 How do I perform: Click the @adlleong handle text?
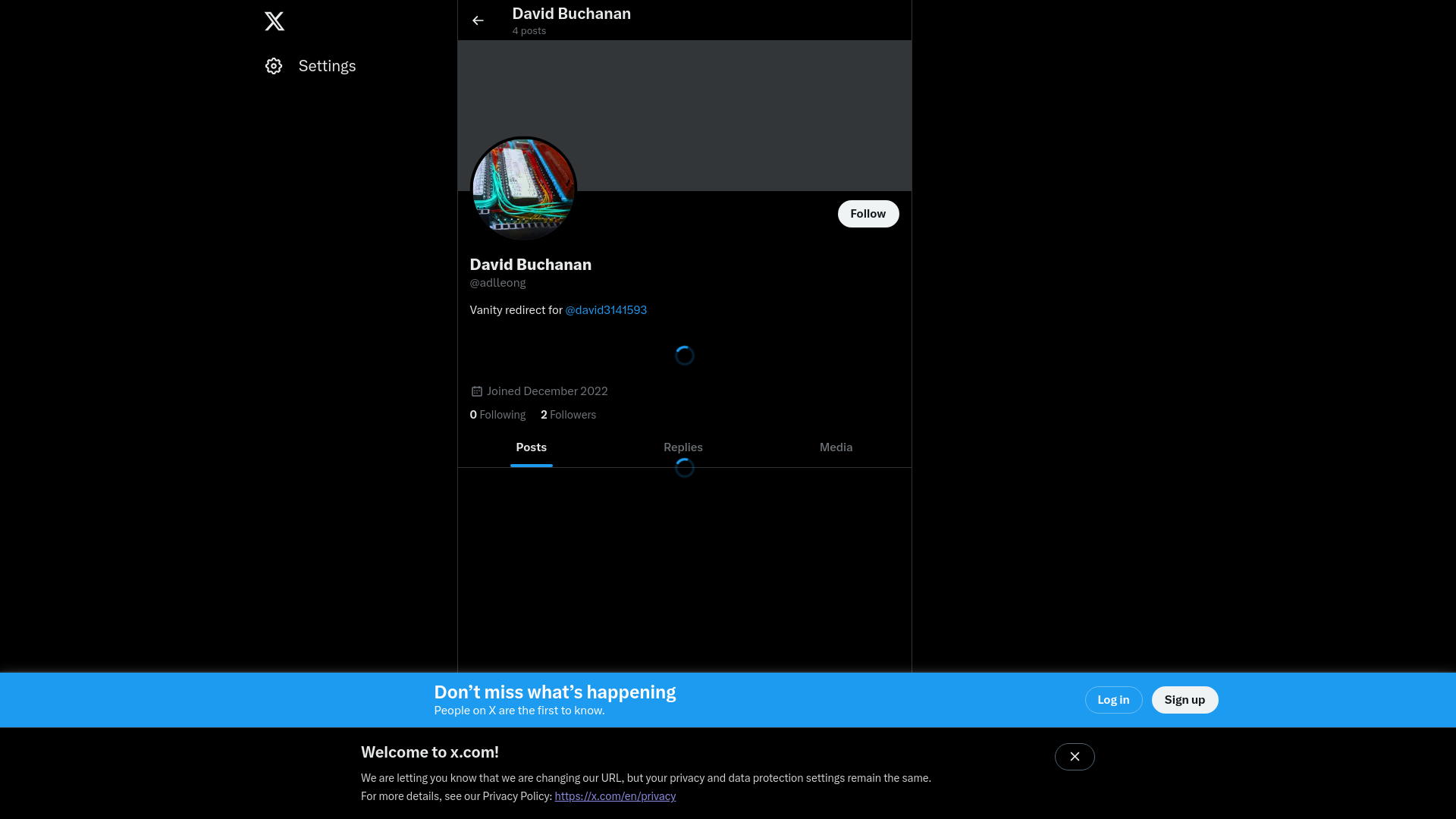497,283
